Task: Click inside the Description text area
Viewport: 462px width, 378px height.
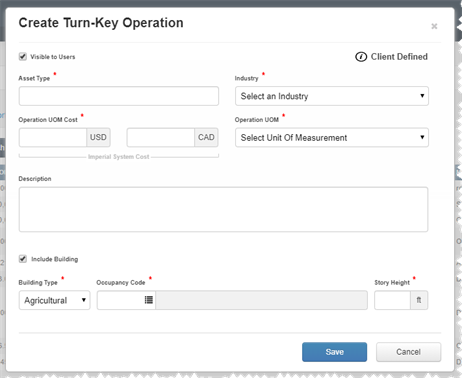Action: [223, 209]
